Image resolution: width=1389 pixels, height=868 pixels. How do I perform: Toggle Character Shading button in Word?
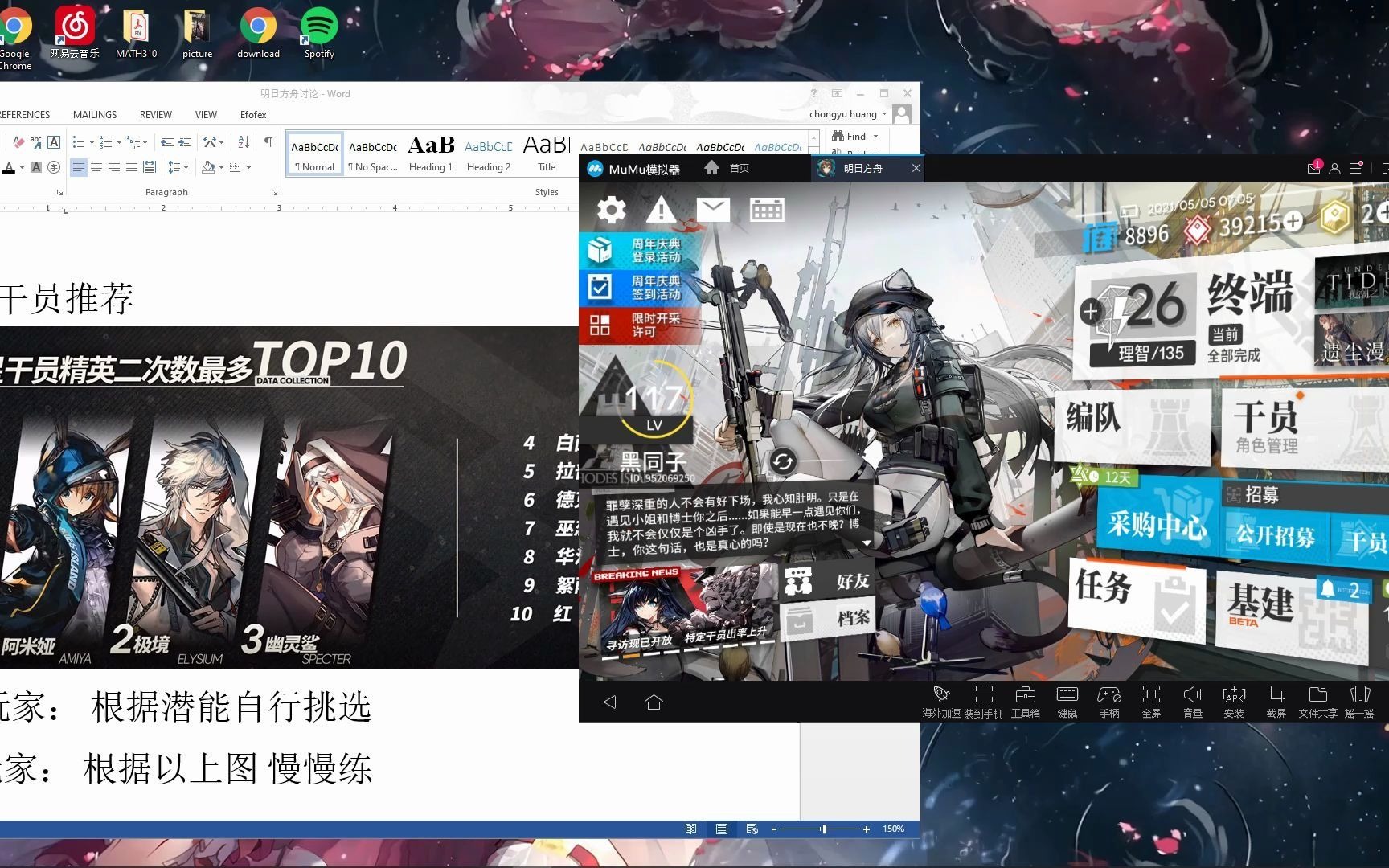(x=36, y=167)
